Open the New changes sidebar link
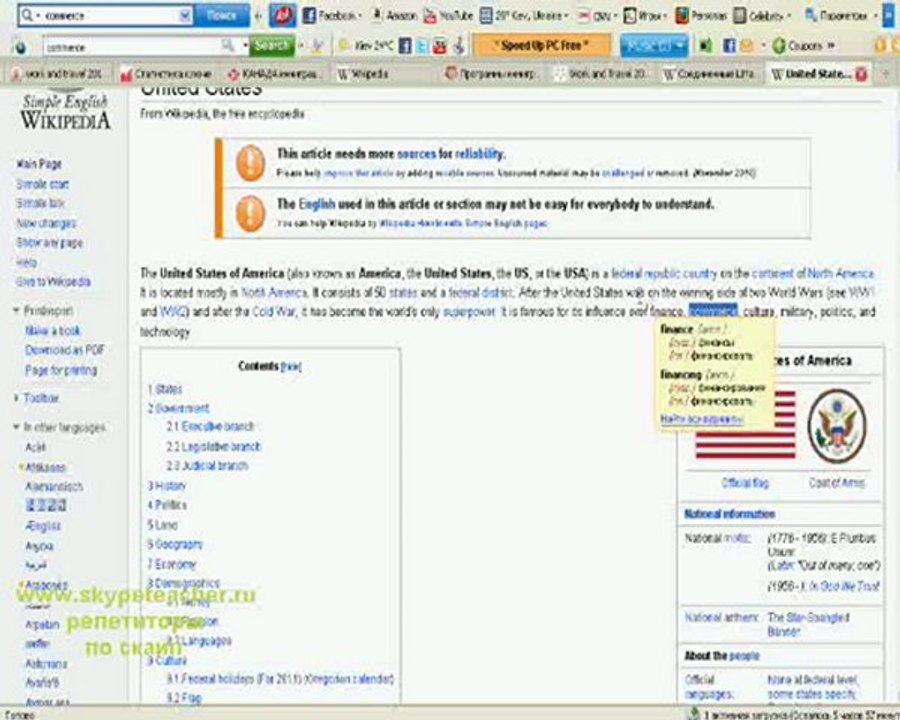Image resolution: width=900 pixels, height=720 pixels. [46, 223]
